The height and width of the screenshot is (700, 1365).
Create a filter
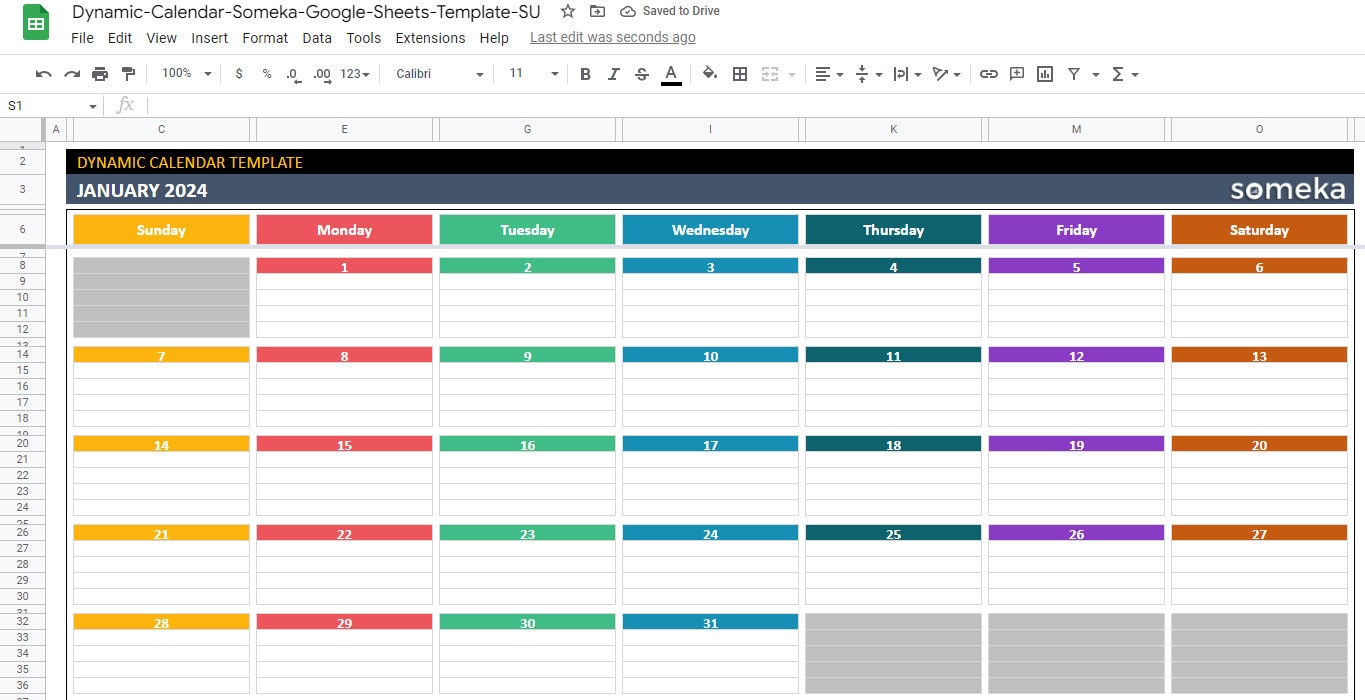pyautogui.click(x=1074, y=74)
